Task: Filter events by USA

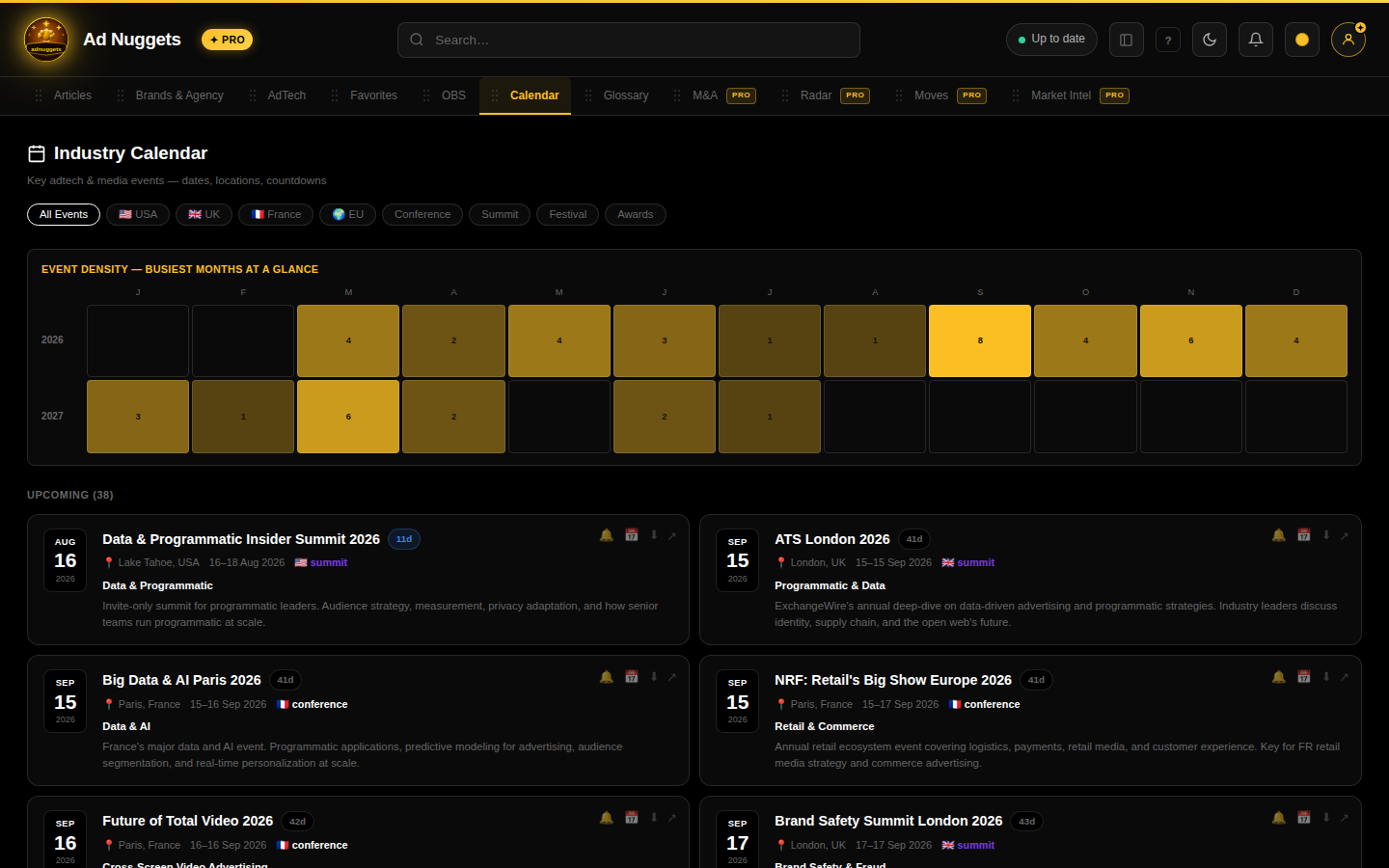Action: point(138,214)
